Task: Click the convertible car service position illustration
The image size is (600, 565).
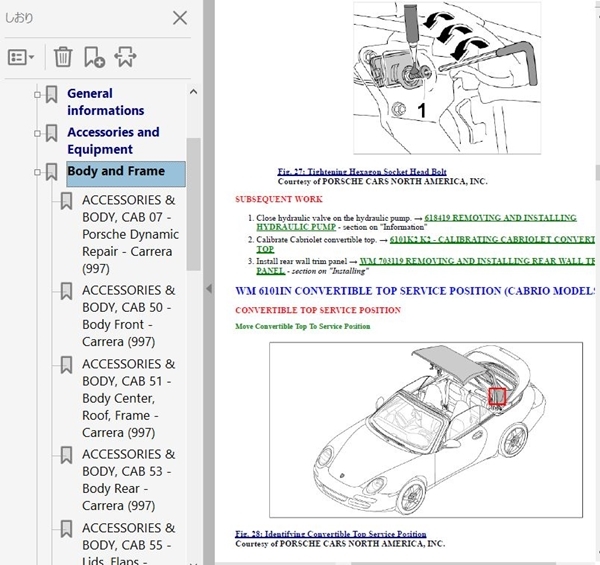Action: point(426,430)
